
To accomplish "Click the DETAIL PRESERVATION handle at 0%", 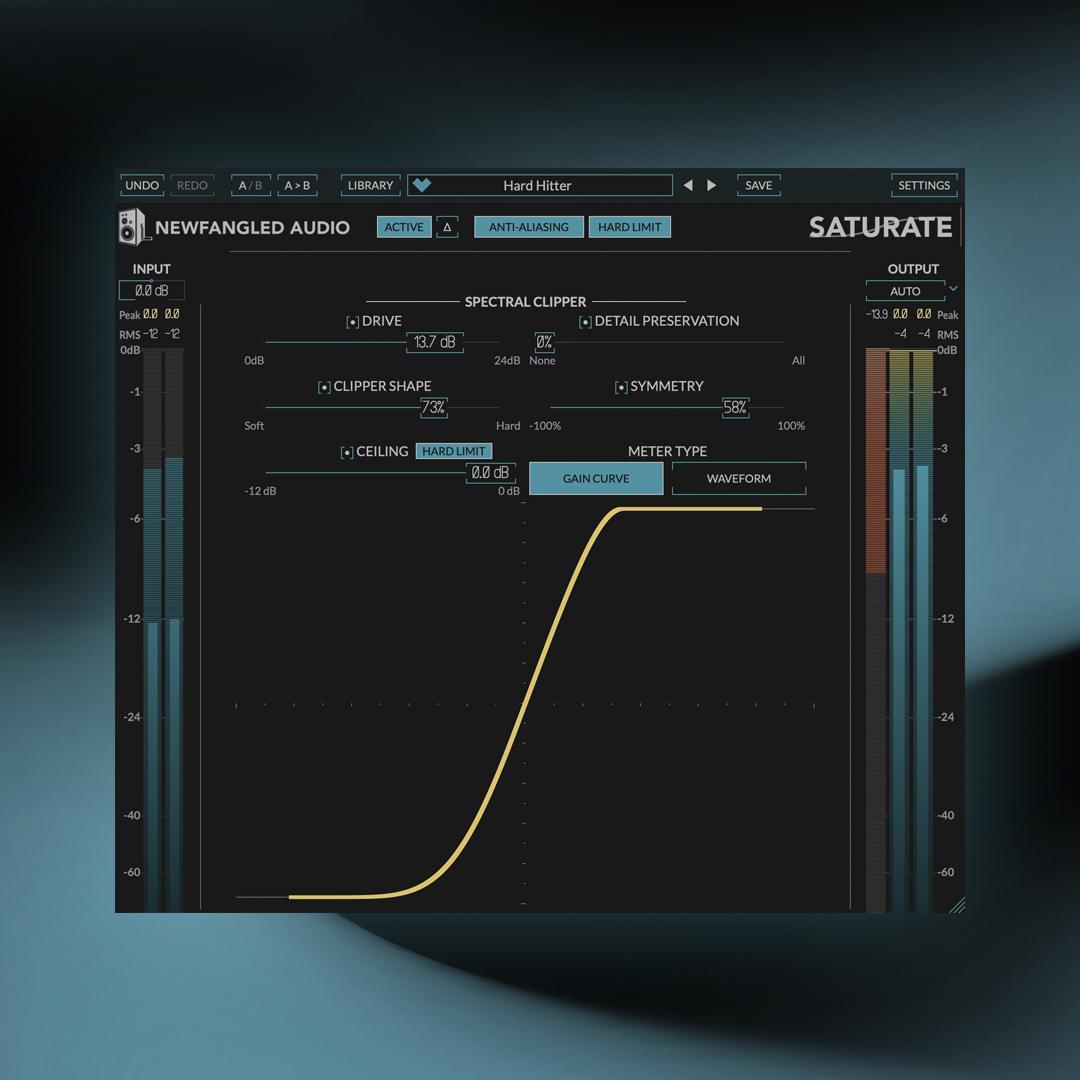I will point(544,342).
